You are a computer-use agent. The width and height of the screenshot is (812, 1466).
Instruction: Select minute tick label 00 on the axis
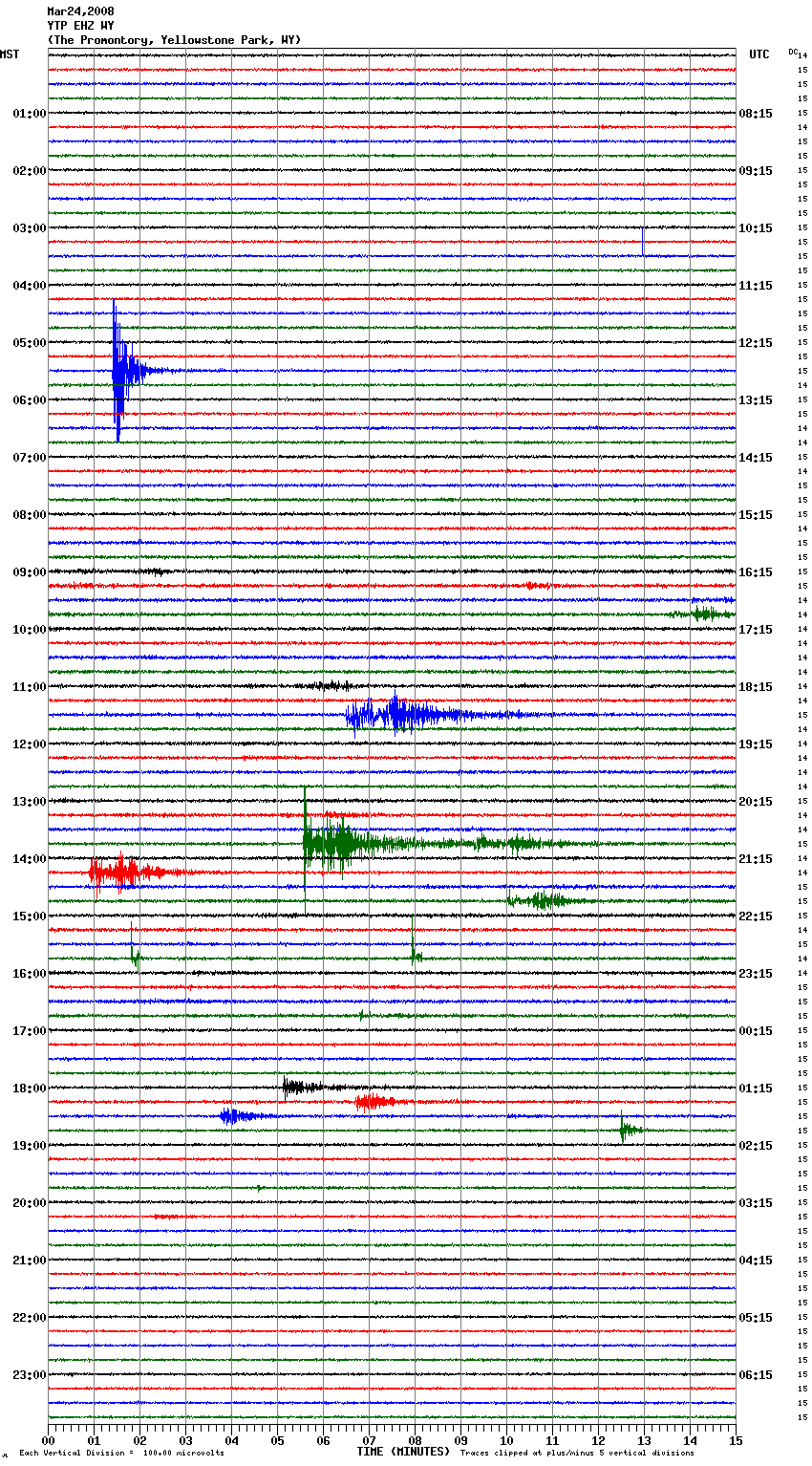[48, 1440]
